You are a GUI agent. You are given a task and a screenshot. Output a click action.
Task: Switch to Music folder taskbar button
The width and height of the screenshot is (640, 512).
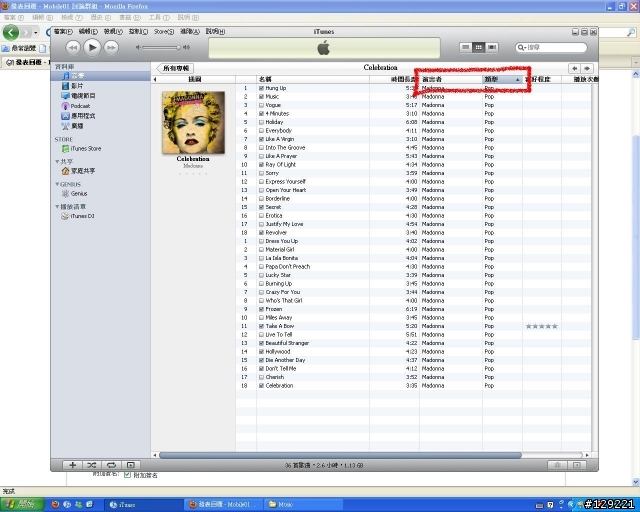304,505
